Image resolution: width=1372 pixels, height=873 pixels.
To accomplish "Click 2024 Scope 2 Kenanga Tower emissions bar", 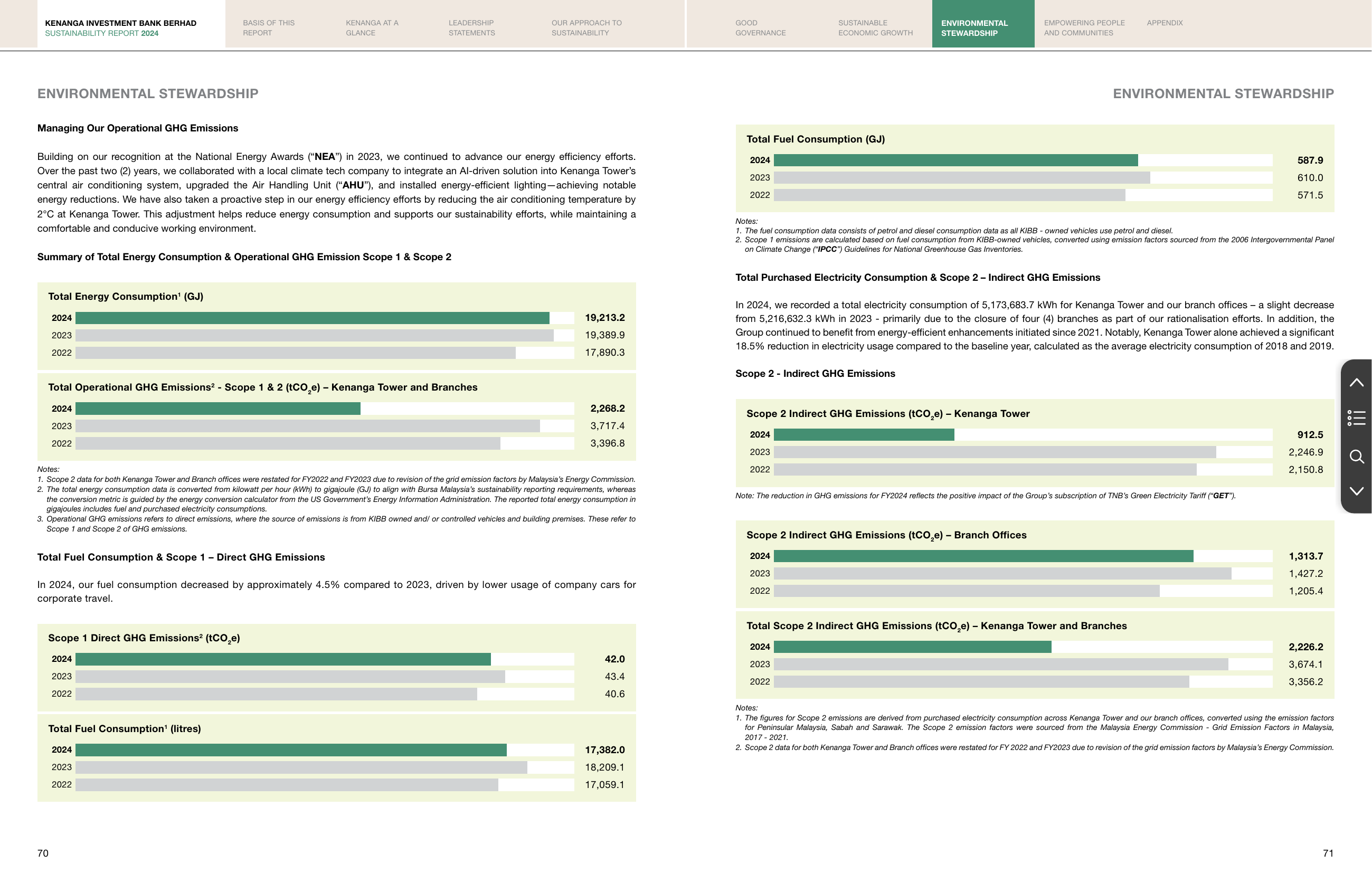I will [x=864, y=435].
